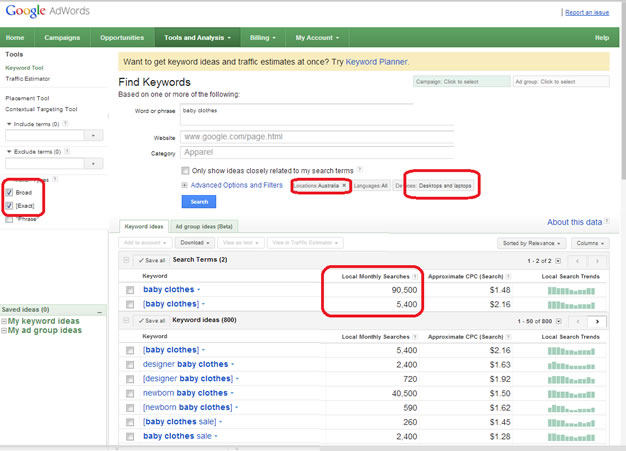Open the My Account dropdown
This screenshot has width=626, height=451.
[317, 38]
